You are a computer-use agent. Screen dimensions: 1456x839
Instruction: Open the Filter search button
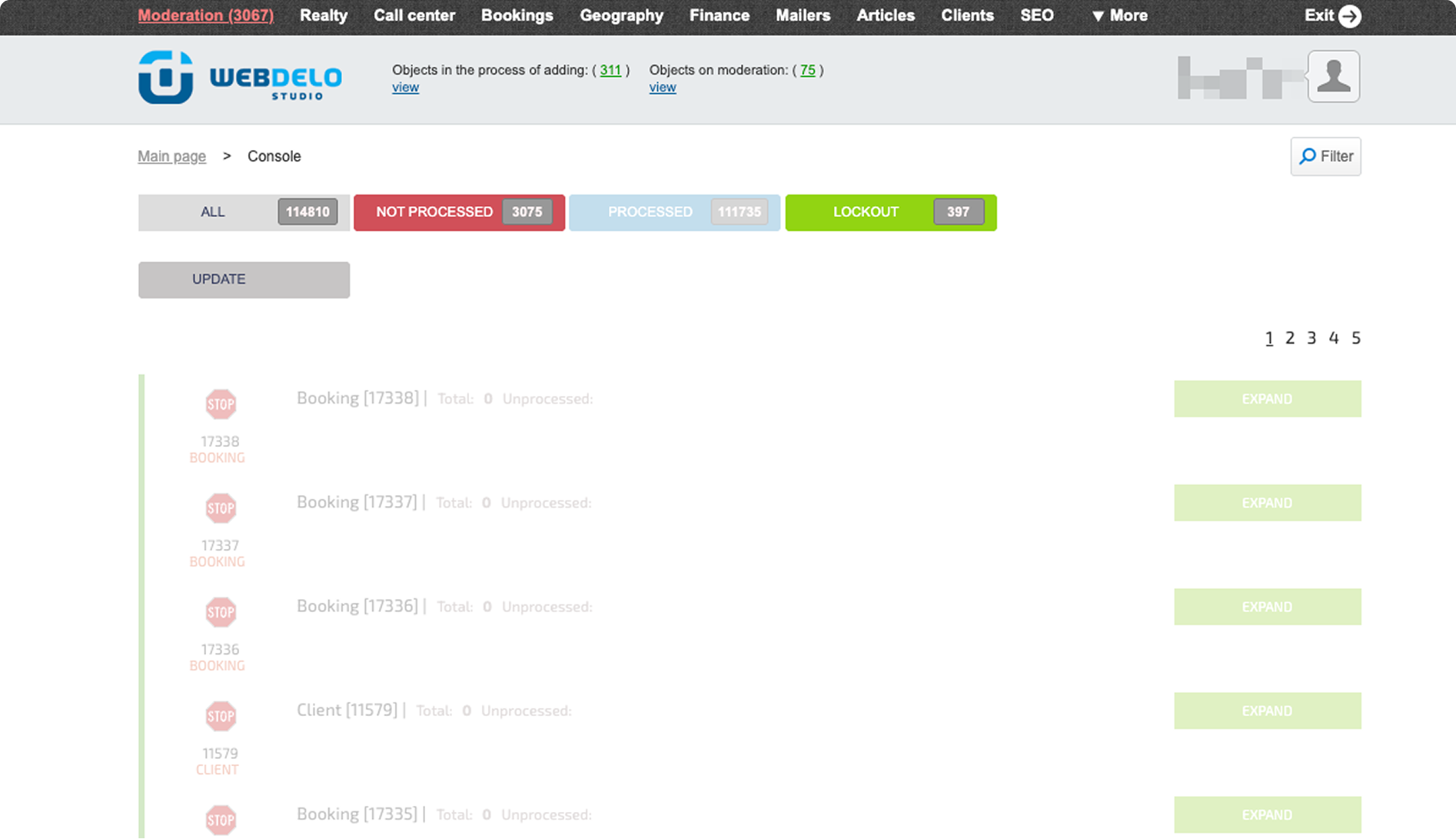pos(1325,157)
